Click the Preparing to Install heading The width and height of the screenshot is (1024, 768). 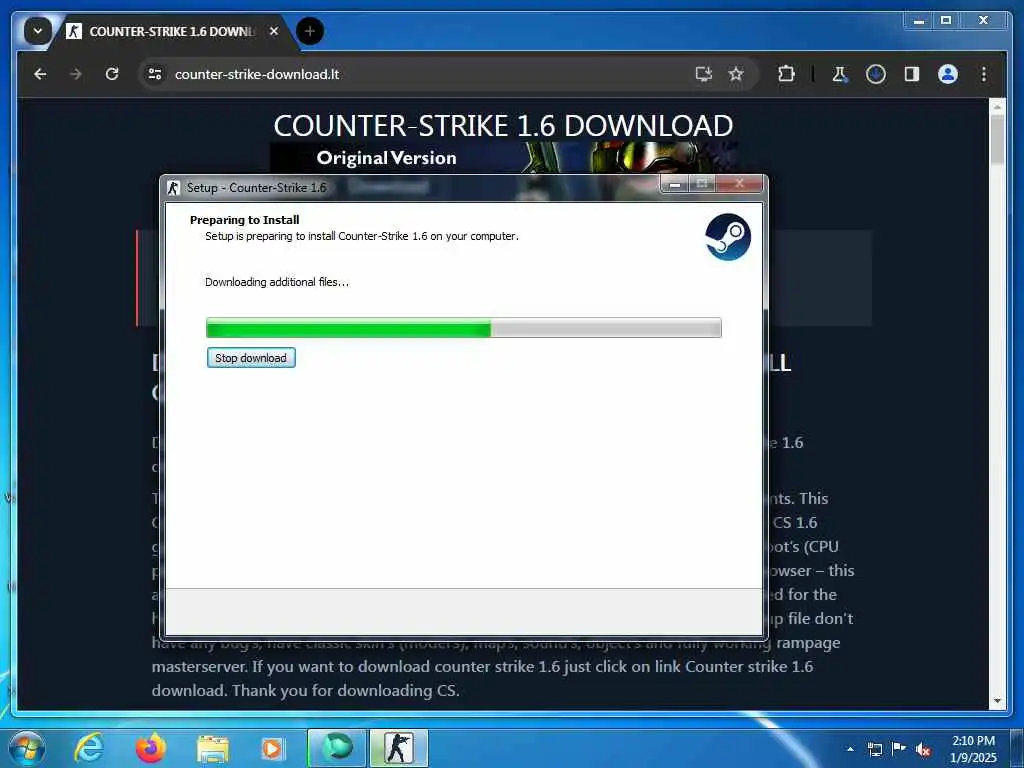click(x=244, y=220)
